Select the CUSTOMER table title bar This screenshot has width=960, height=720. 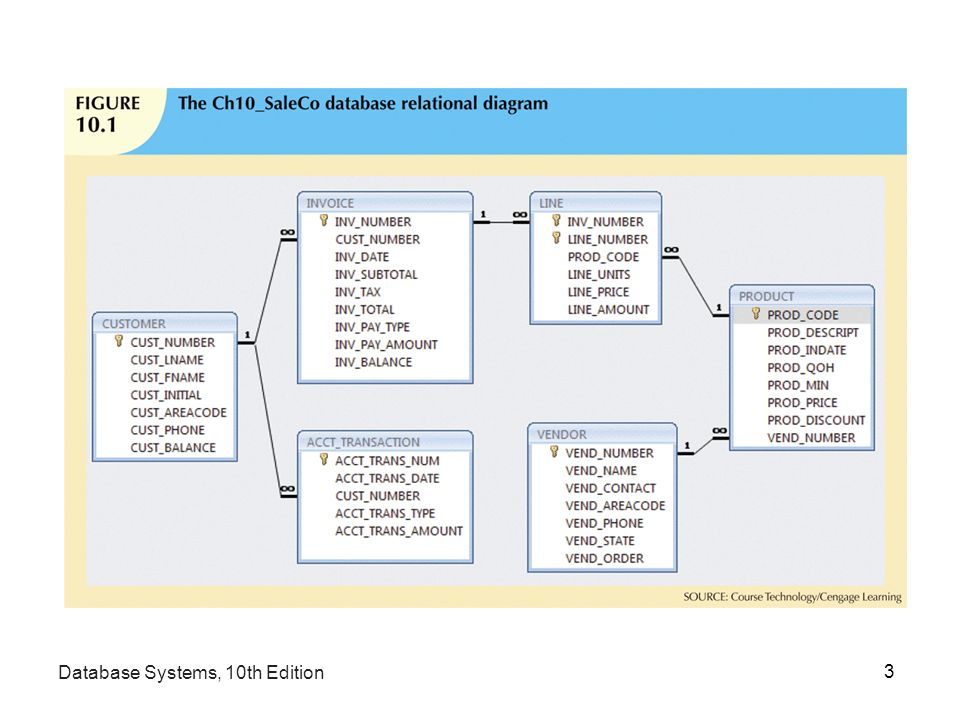click(x=165, y=323)
